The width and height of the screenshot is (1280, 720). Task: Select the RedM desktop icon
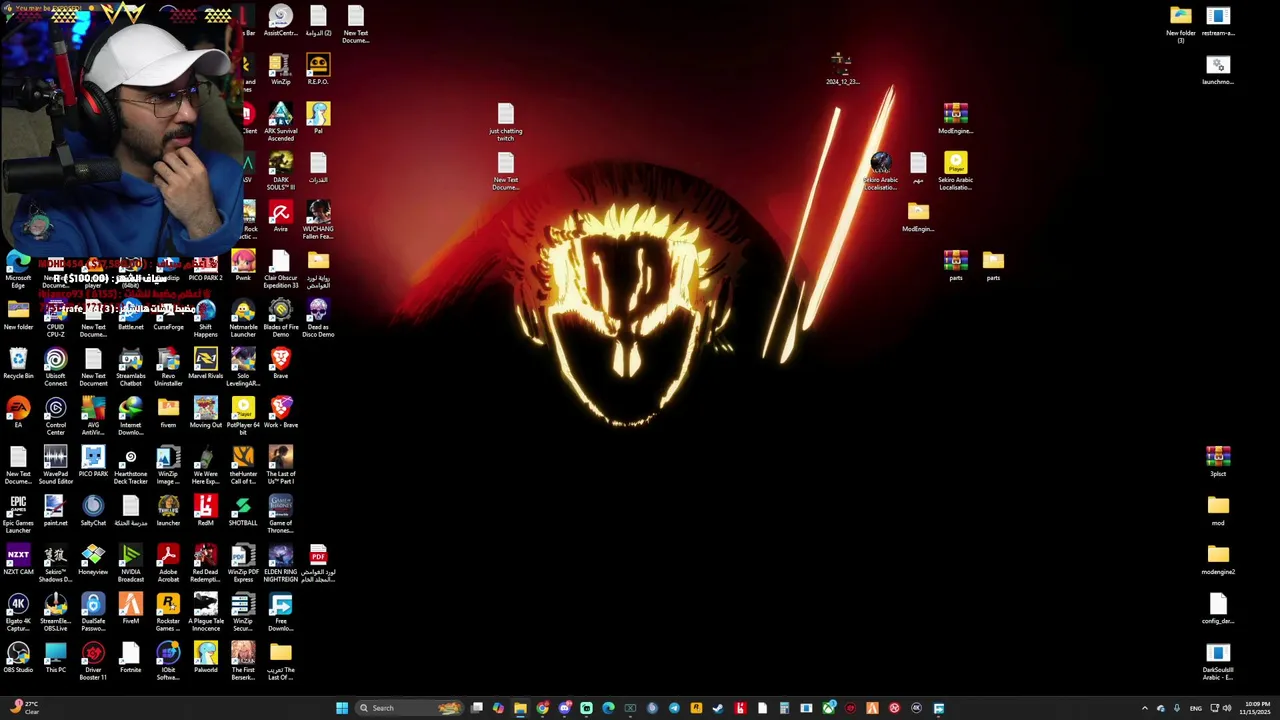pyautogui.click(x=205, y=511)
